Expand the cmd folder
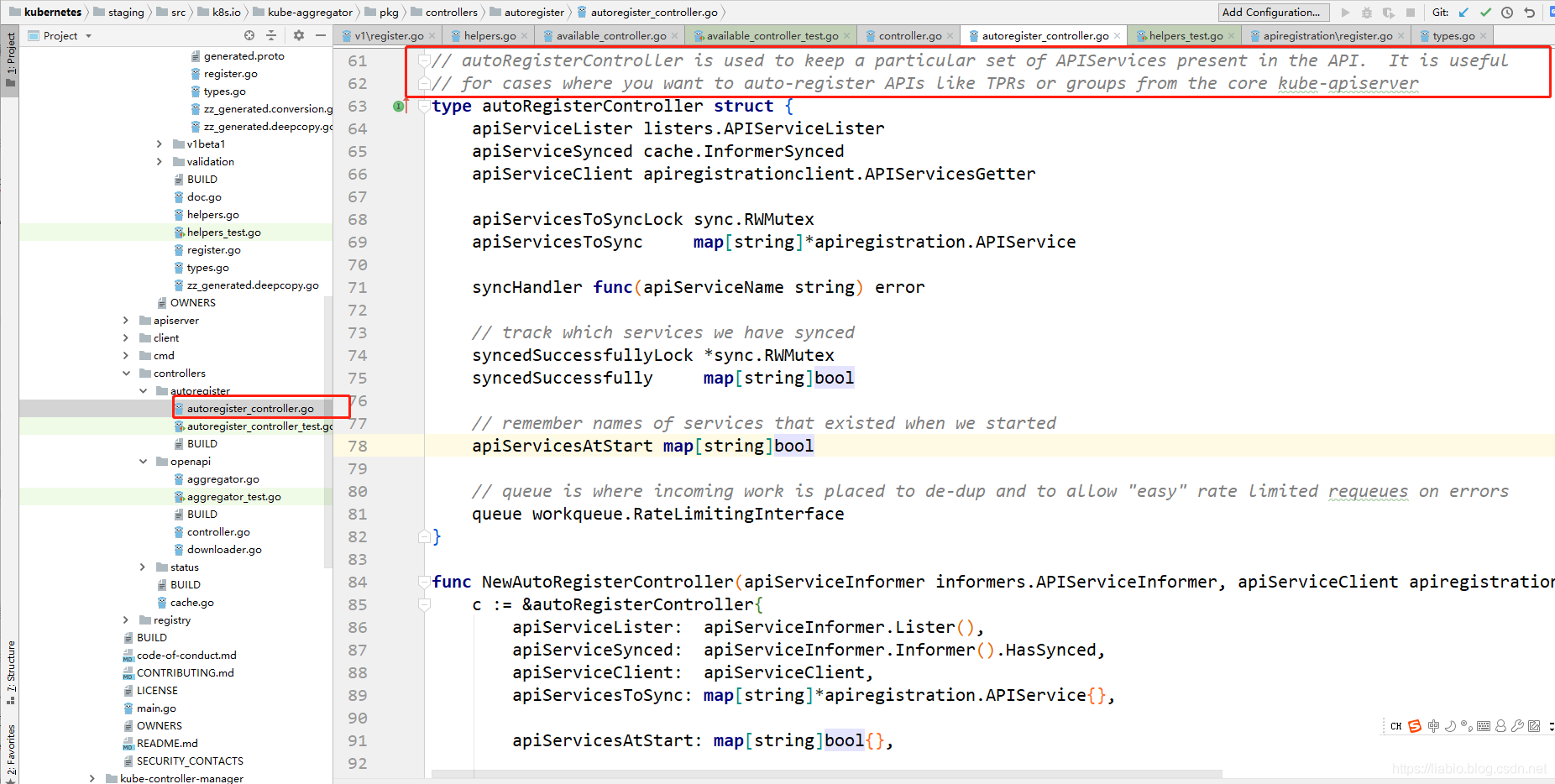This screenshot has width=1555, height=784. (126, 356)
